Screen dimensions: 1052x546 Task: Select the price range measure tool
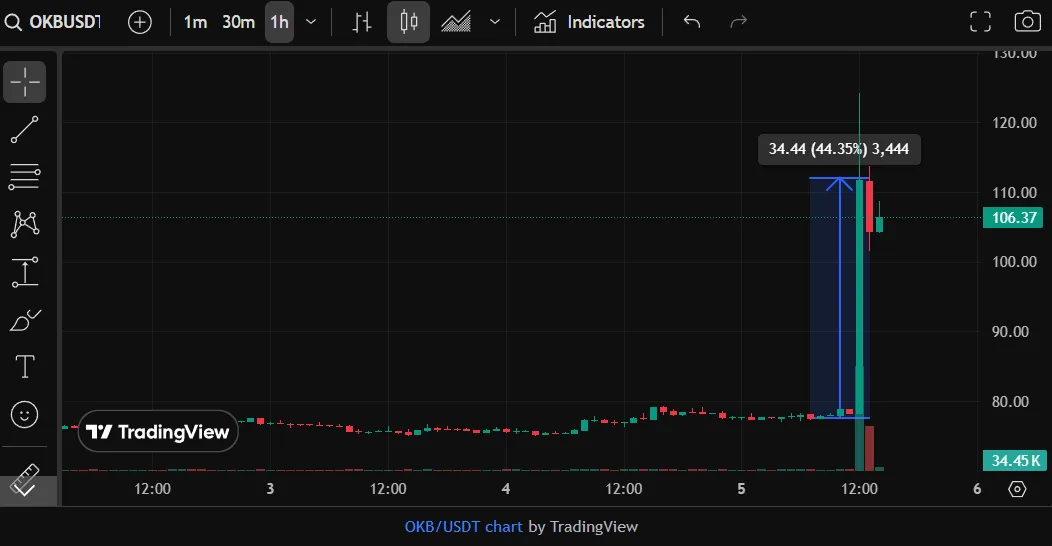25,272
